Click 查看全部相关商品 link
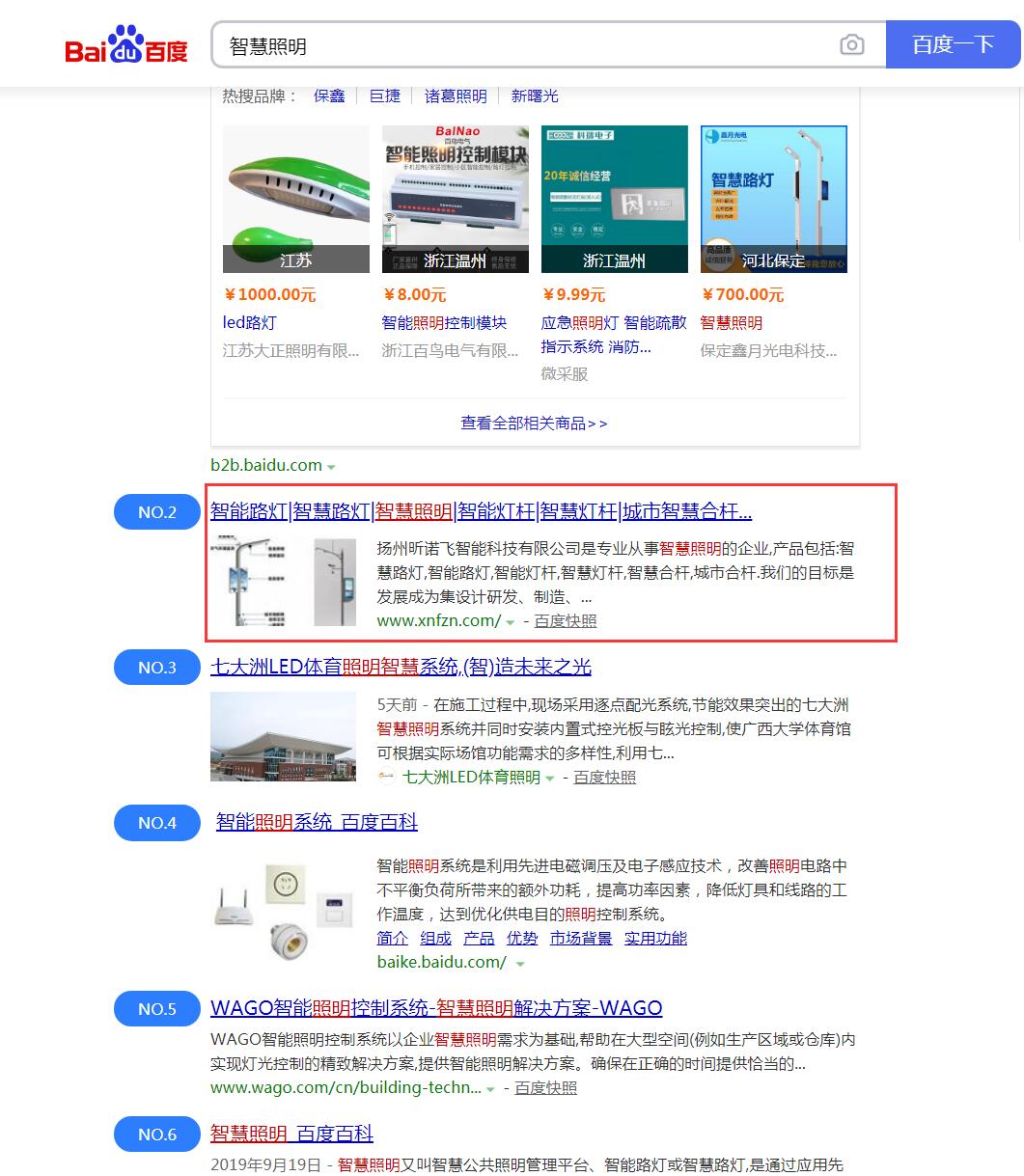 (535, 423)
